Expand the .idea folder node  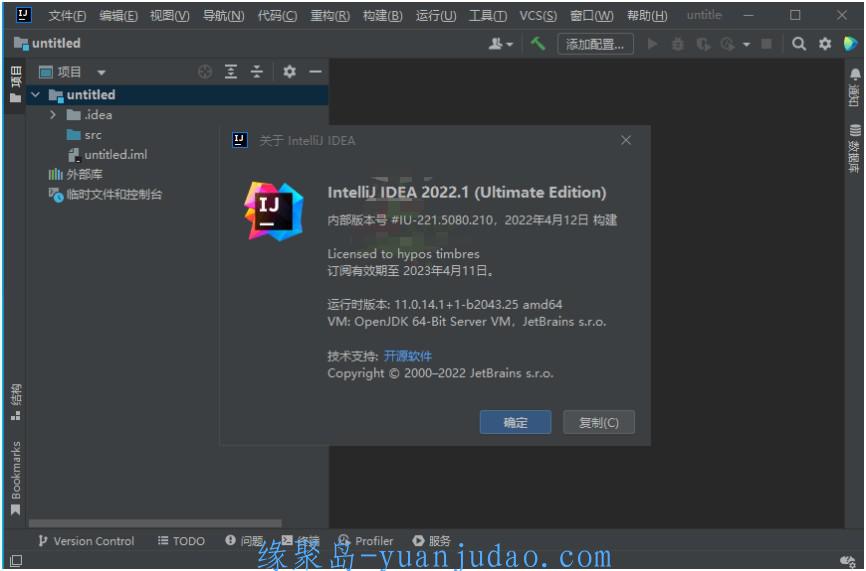53,115
